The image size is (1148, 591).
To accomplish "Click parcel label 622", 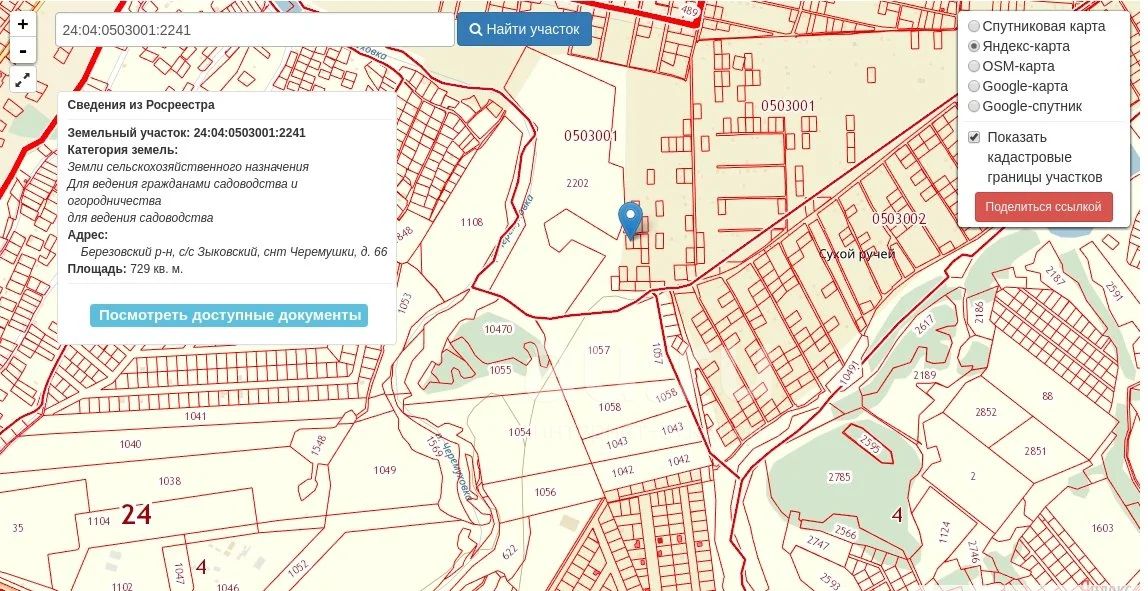I will tap(510, 552).
